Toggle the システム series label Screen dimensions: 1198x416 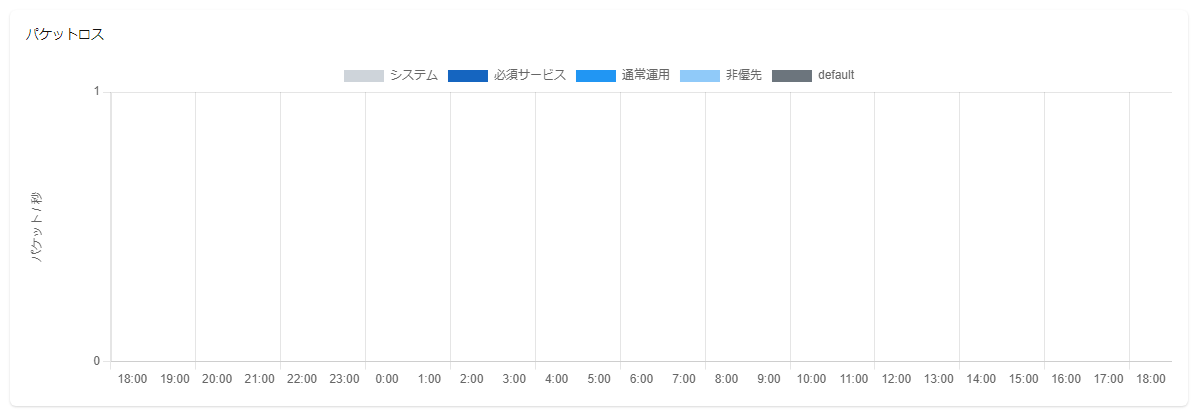(x=413, y=75)
